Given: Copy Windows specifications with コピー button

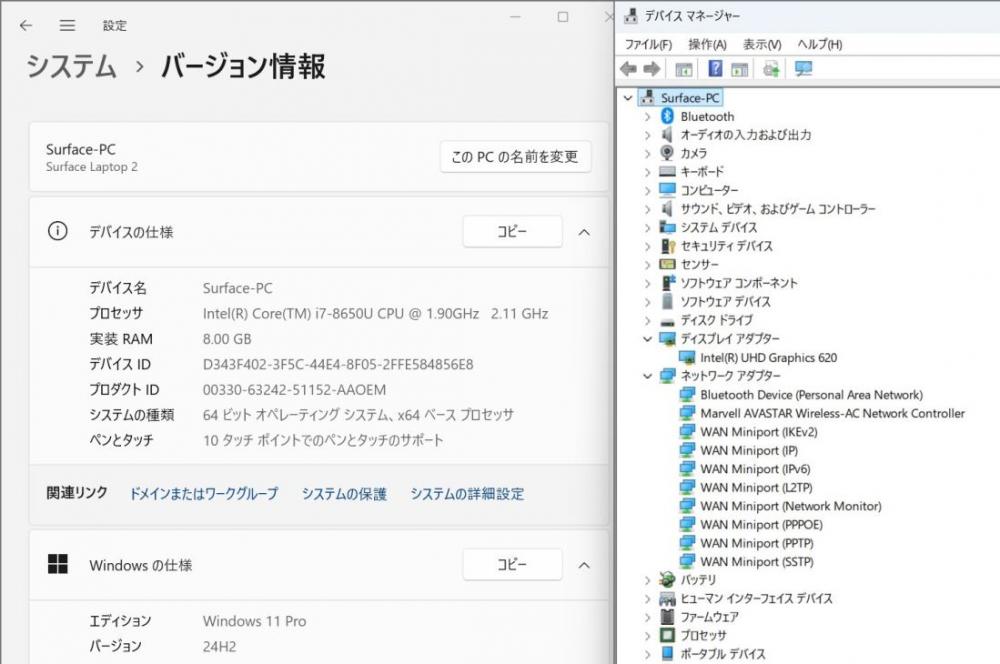Looking at the screenshot, I should [512, 564].
